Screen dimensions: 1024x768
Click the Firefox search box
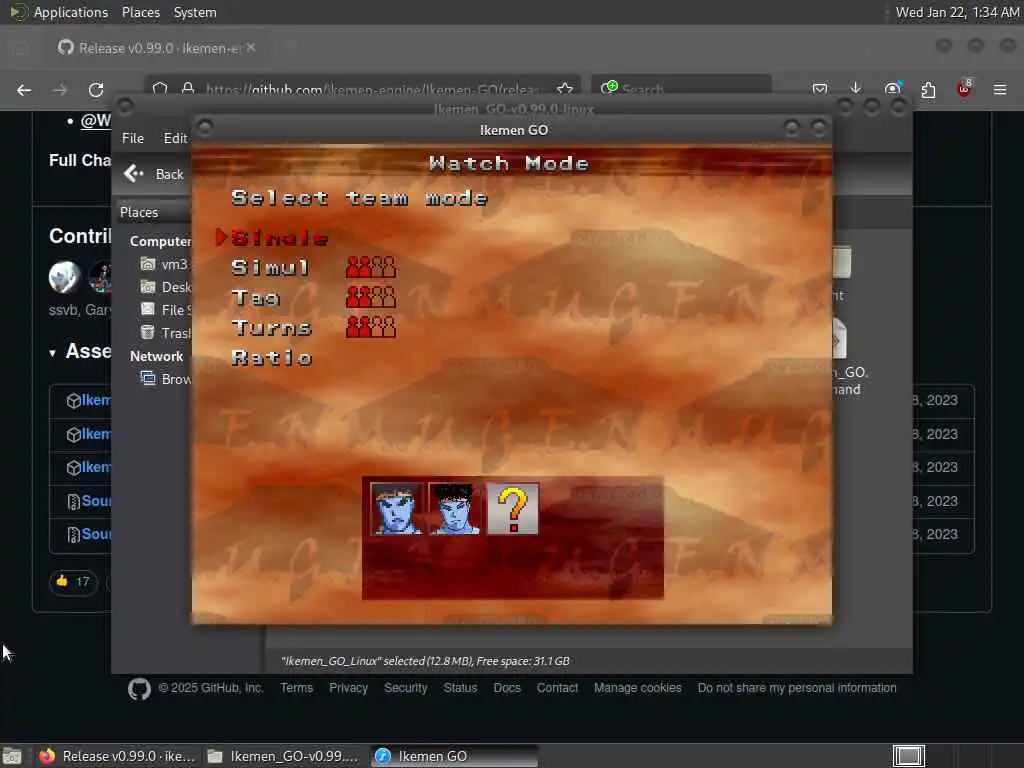point(681,88)
